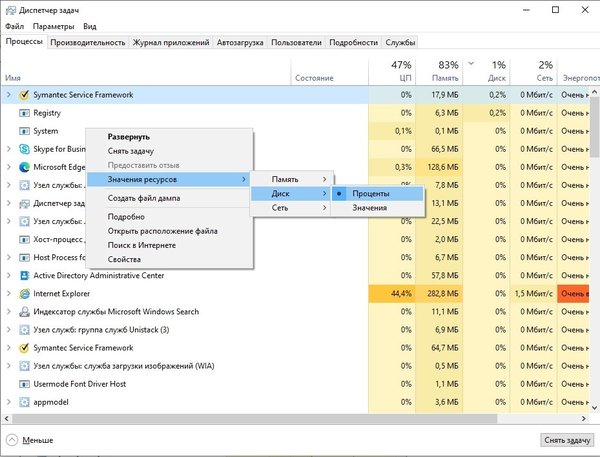Select the Проценты radio option
This screenshot has height=457, width=600.
tap(370, 193)
